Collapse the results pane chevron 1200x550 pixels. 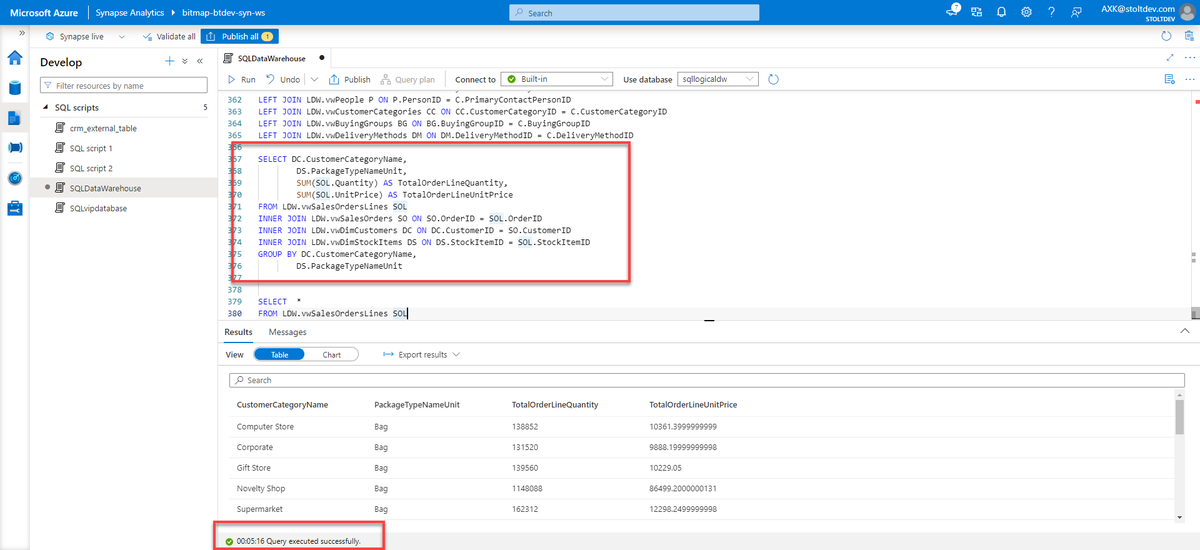tap(1186, 331)
